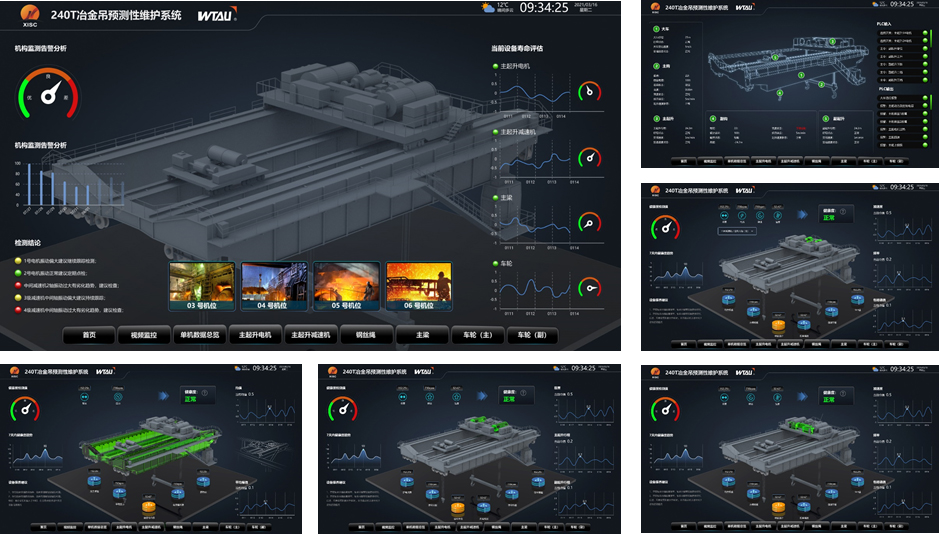Switch to 视频监控 tab in the large dashboard

pos(144,335)
